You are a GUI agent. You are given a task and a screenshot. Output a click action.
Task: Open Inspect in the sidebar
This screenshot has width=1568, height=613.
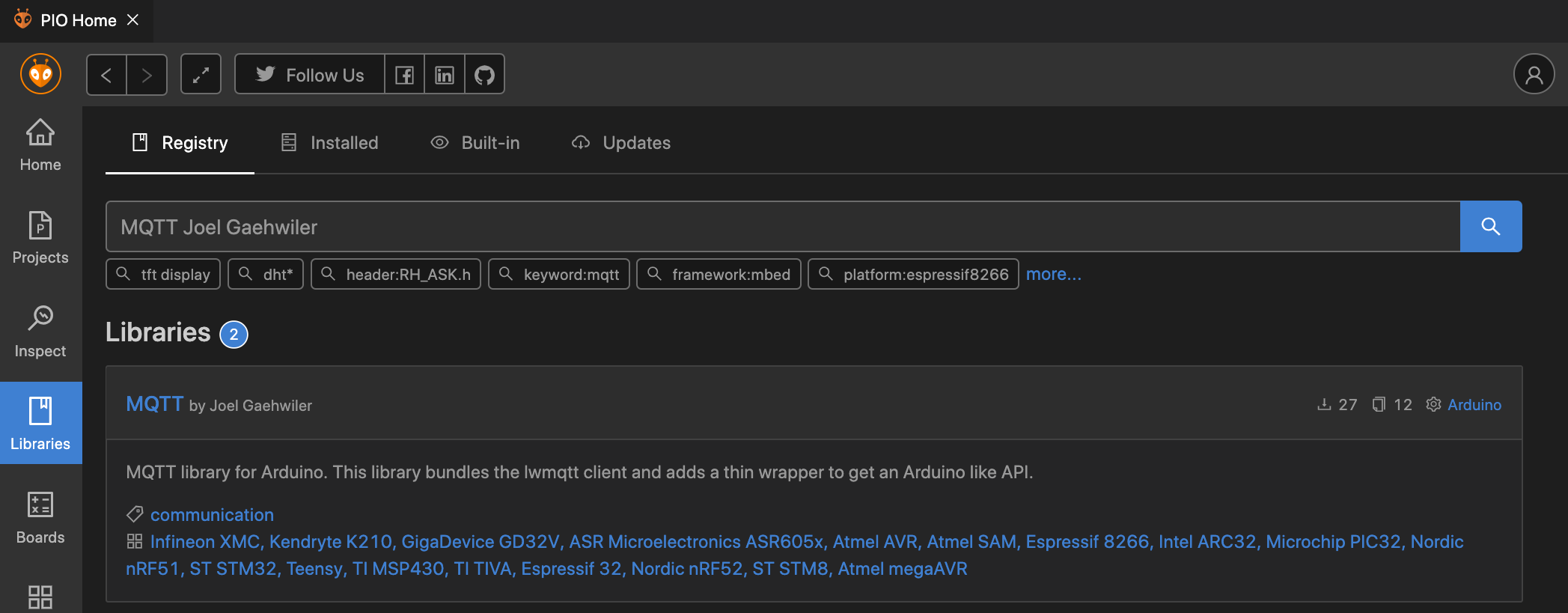40,332
